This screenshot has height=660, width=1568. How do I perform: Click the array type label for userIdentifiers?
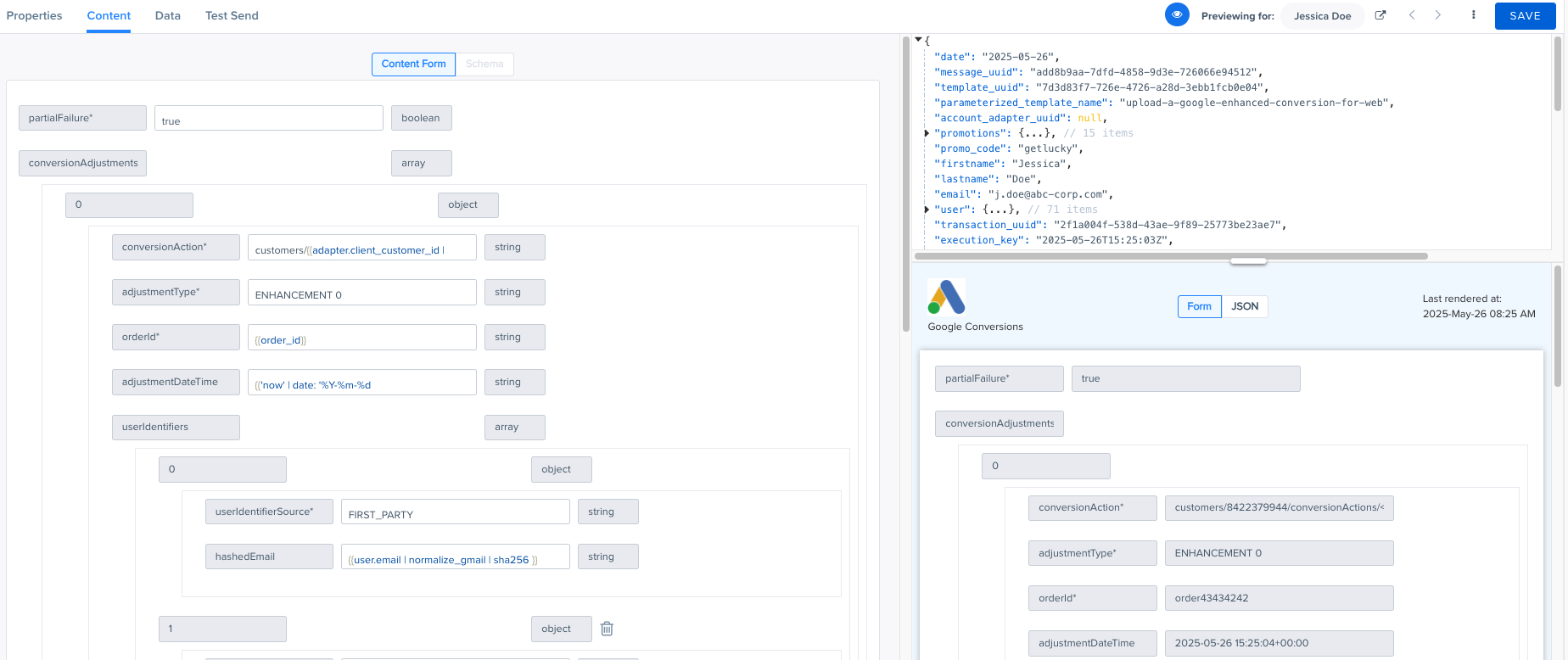tap(514, 427)
